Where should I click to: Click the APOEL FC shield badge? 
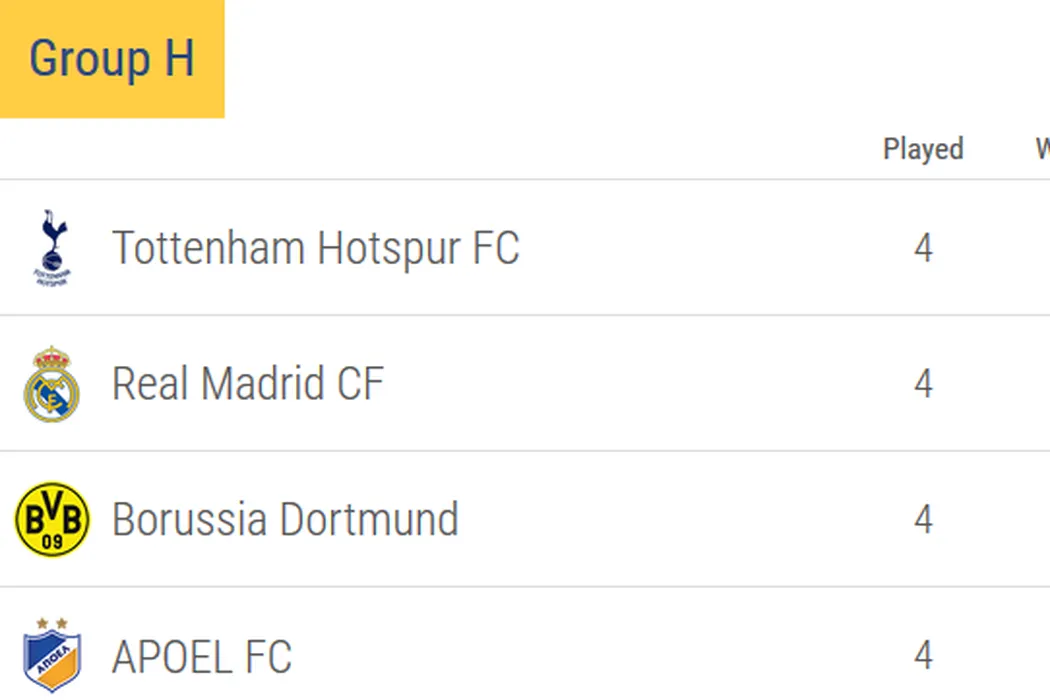pos(52,655)
